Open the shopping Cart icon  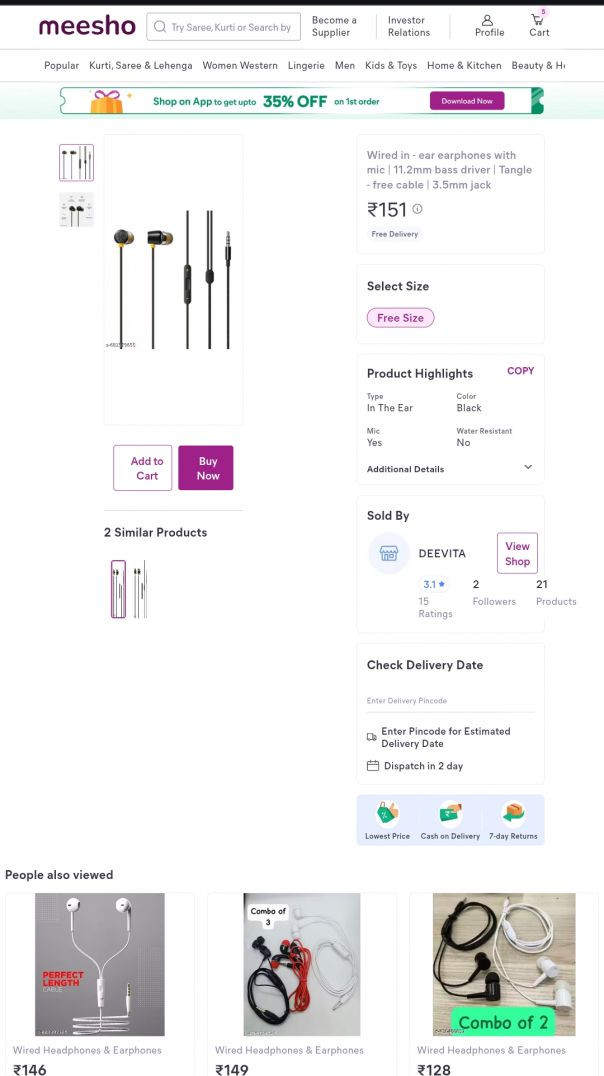538,21
